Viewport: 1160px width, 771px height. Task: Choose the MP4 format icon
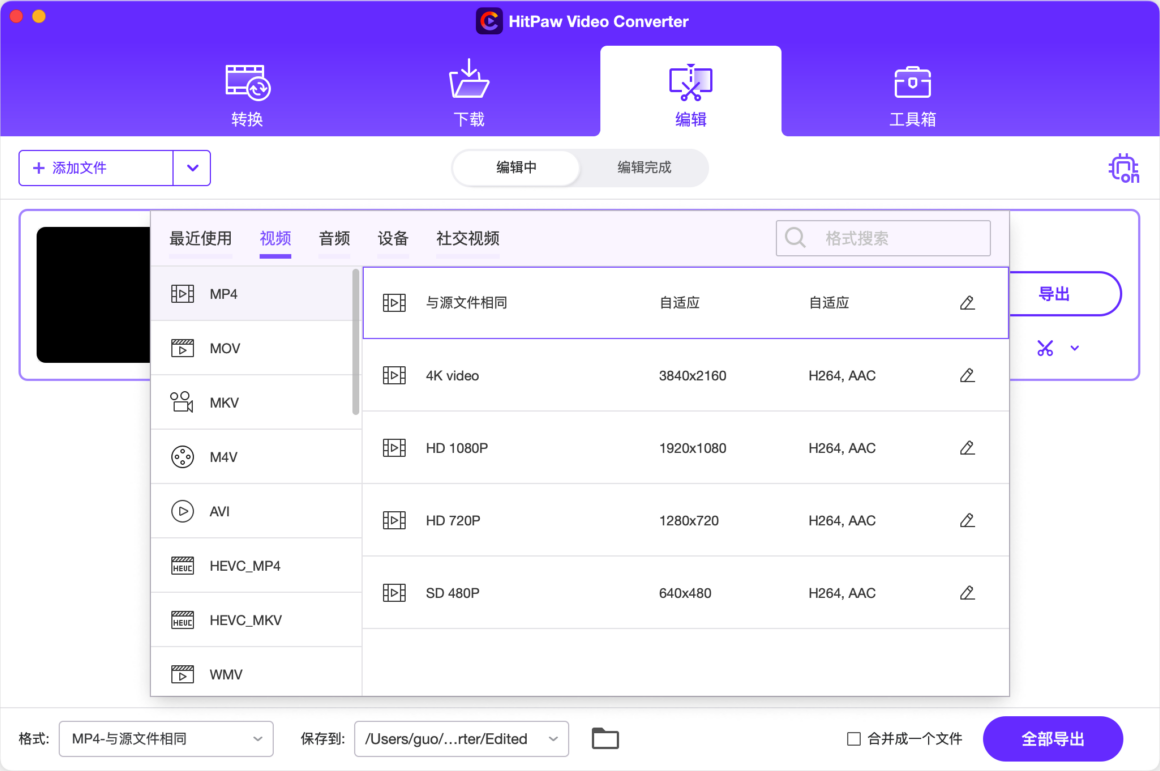(x=182, y=294)
